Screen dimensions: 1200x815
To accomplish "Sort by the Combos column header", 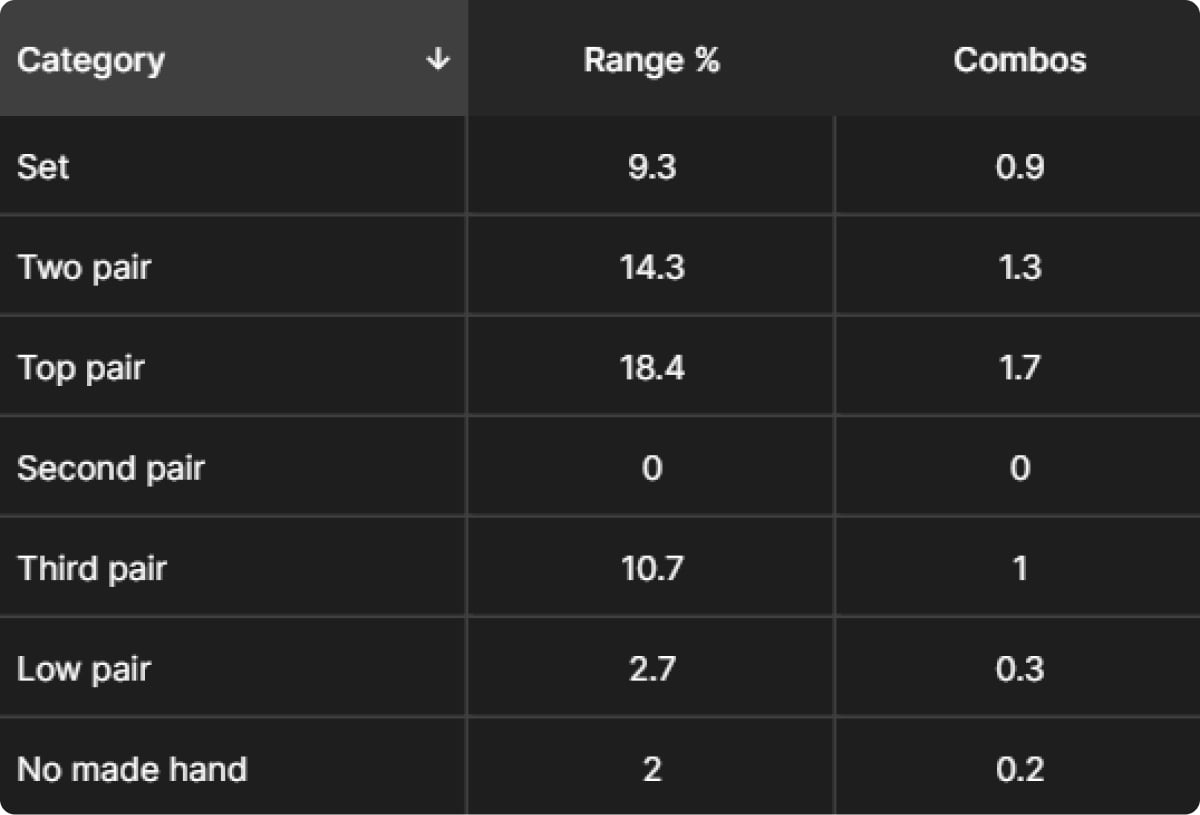I will [1018, 58].
